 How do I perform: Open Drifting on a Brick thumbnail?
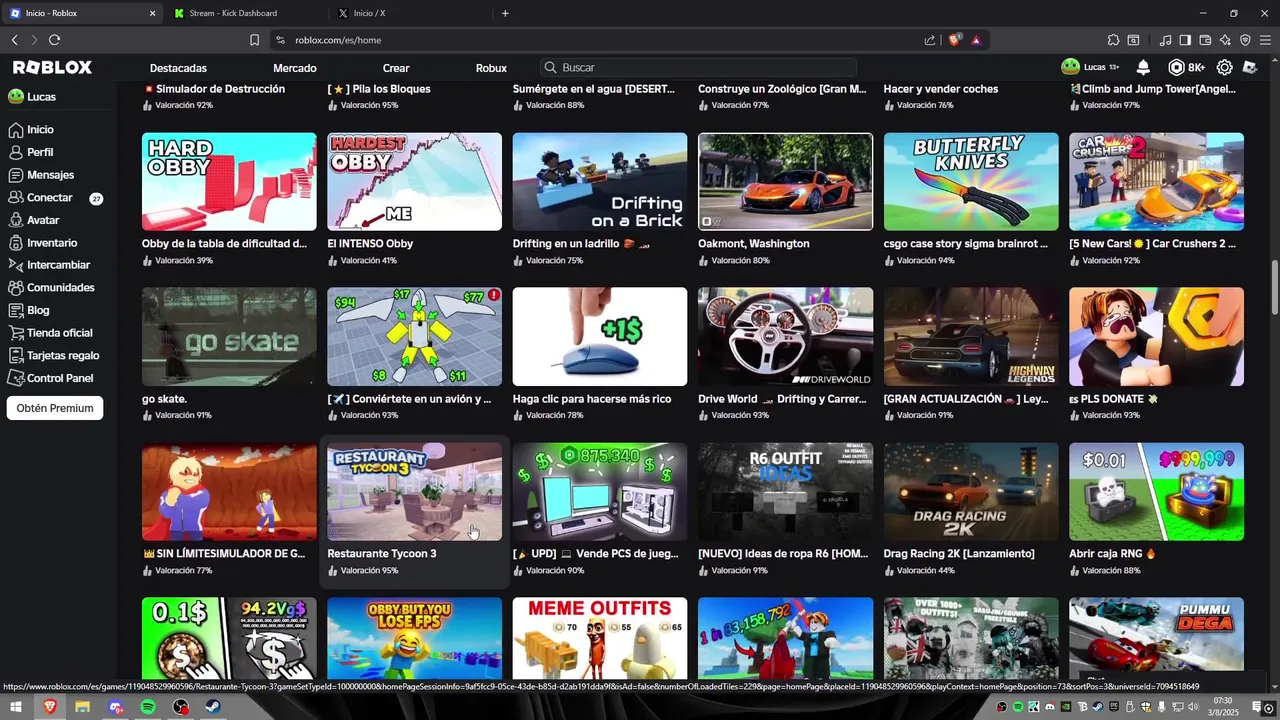600,182
